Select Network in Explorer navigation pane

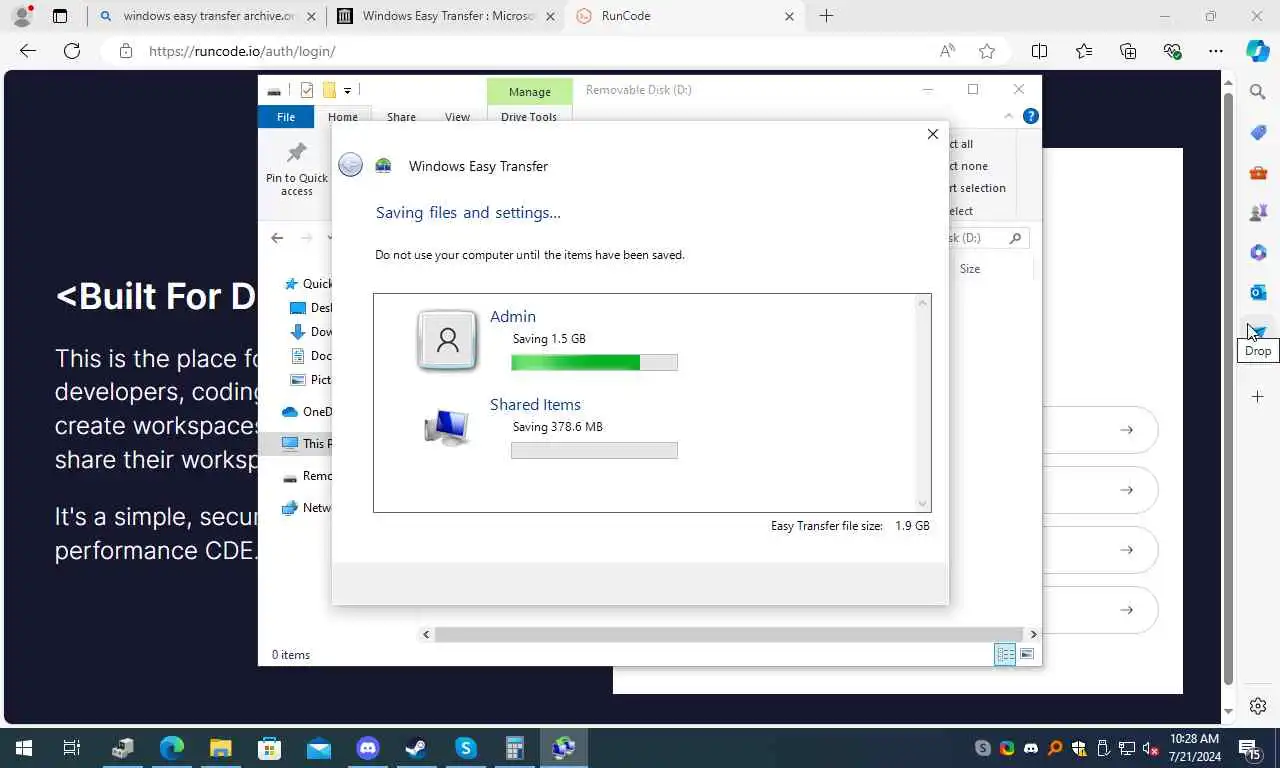click(306, 507)
